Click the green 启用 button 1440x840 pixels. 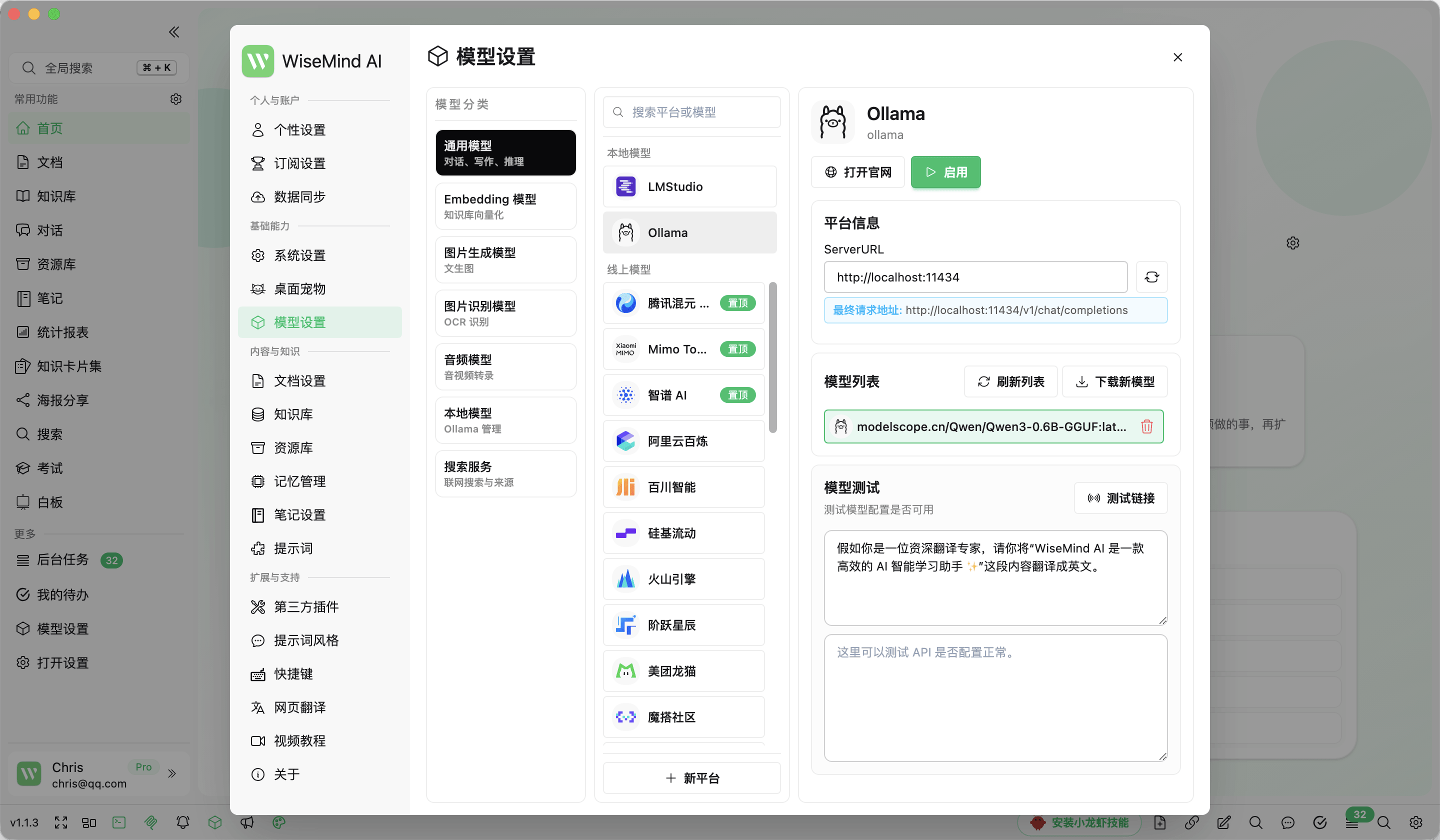click(x=945, y=172)
